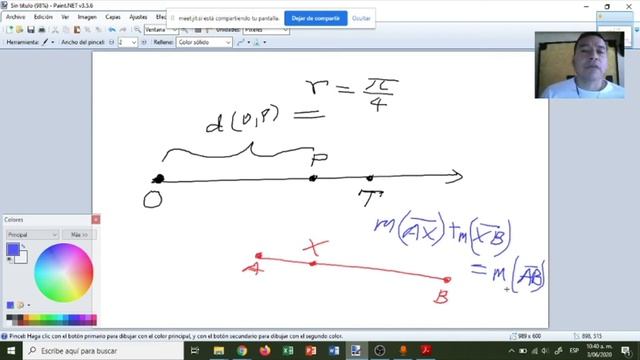The height and width of the screenshot is (360, 640).
Task: Click the ESP language indicator
Action: point(574,351)
